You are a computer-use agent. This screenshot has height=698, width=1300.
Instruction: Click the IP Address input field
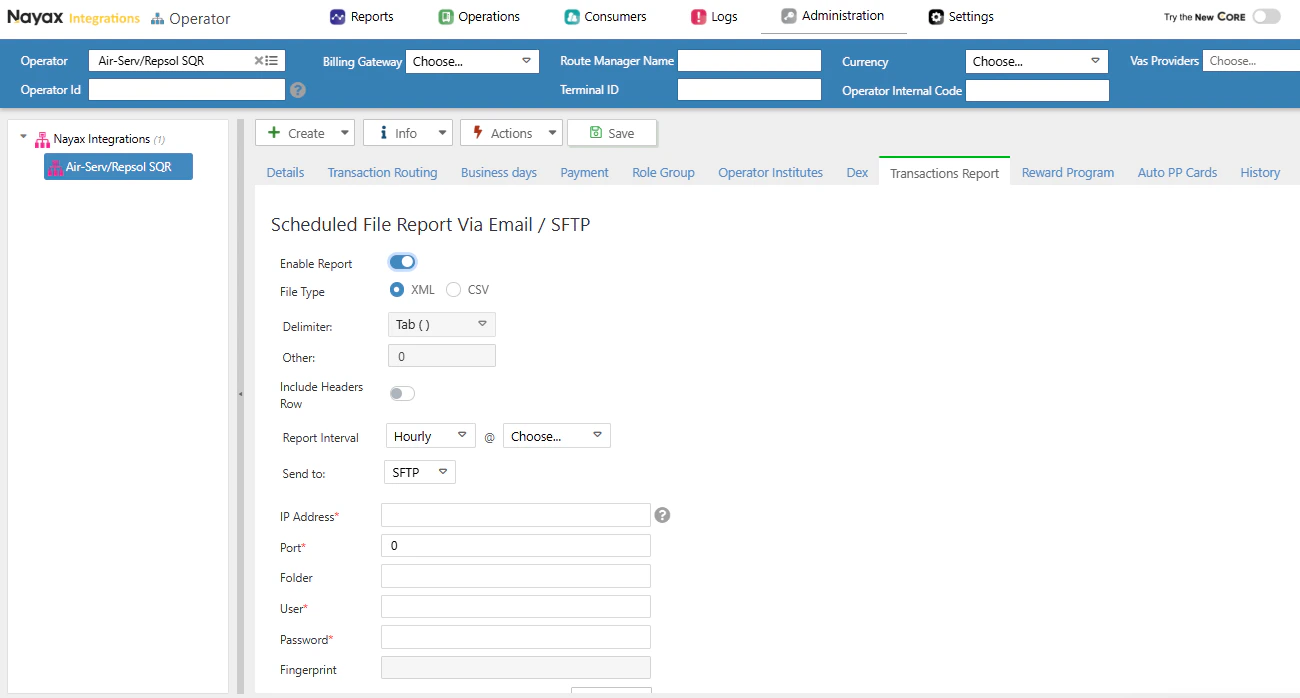(x=516, y=515)
